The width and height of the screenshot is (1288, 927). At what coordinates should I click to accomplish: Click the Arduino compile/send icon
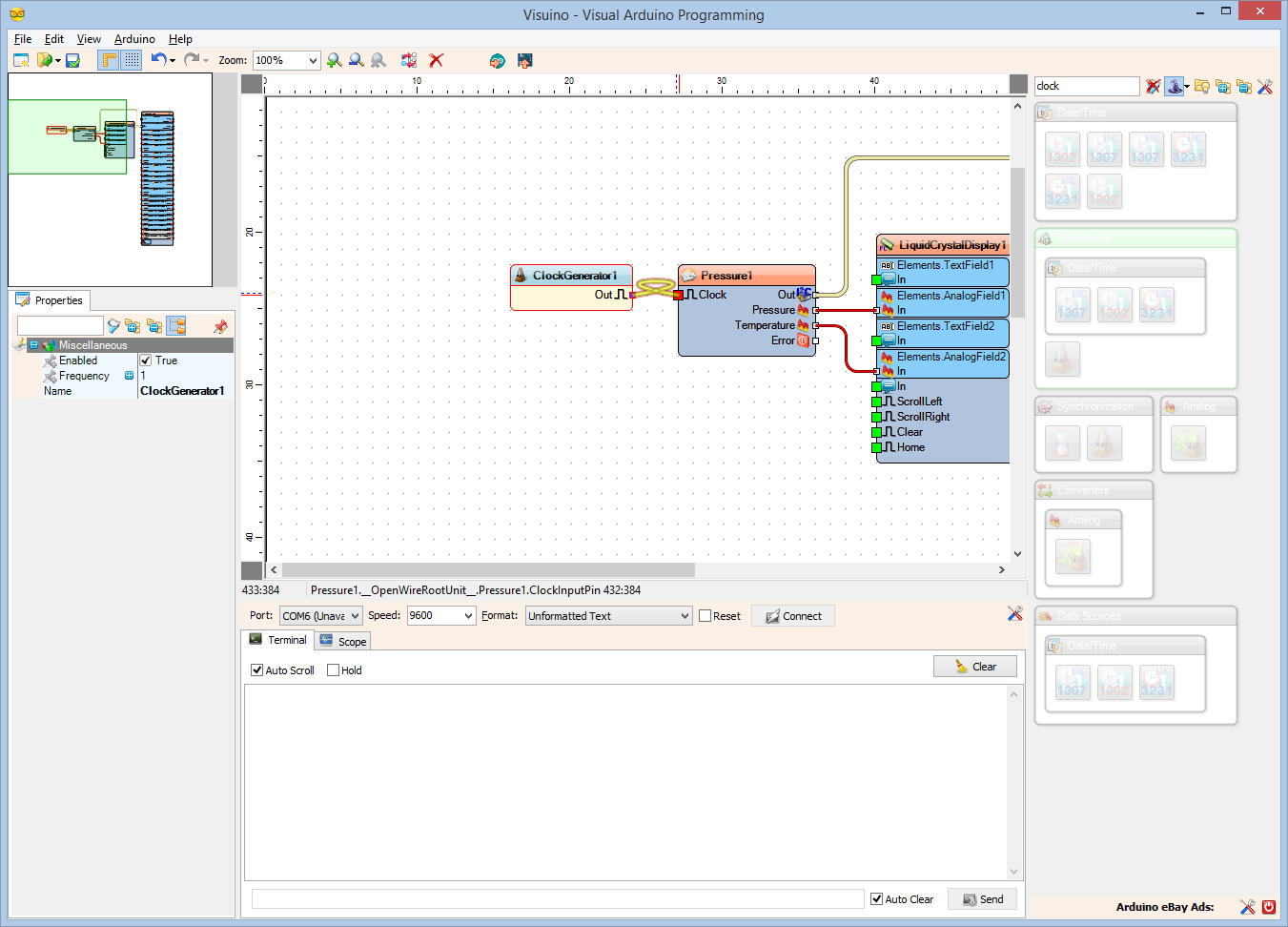(x=497, y=60)
